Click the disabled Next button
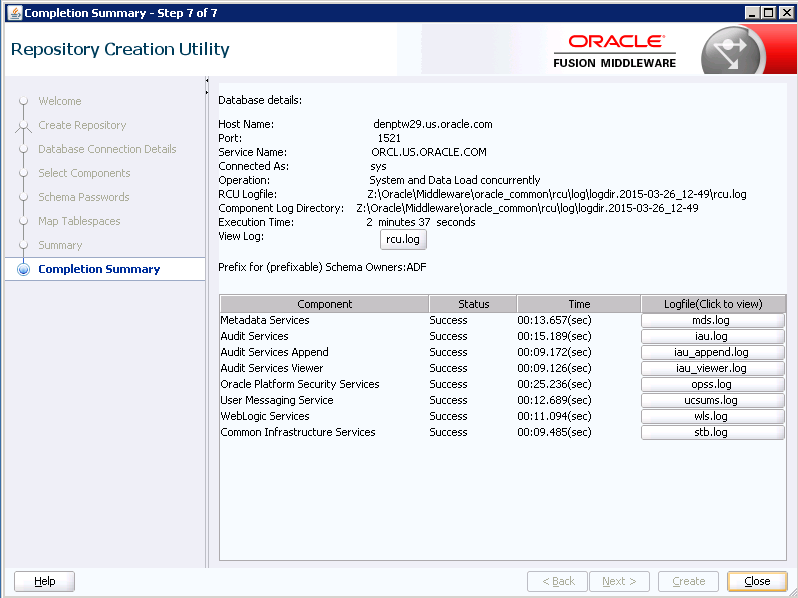Screen dimensions: 798x598 point(619,581)
